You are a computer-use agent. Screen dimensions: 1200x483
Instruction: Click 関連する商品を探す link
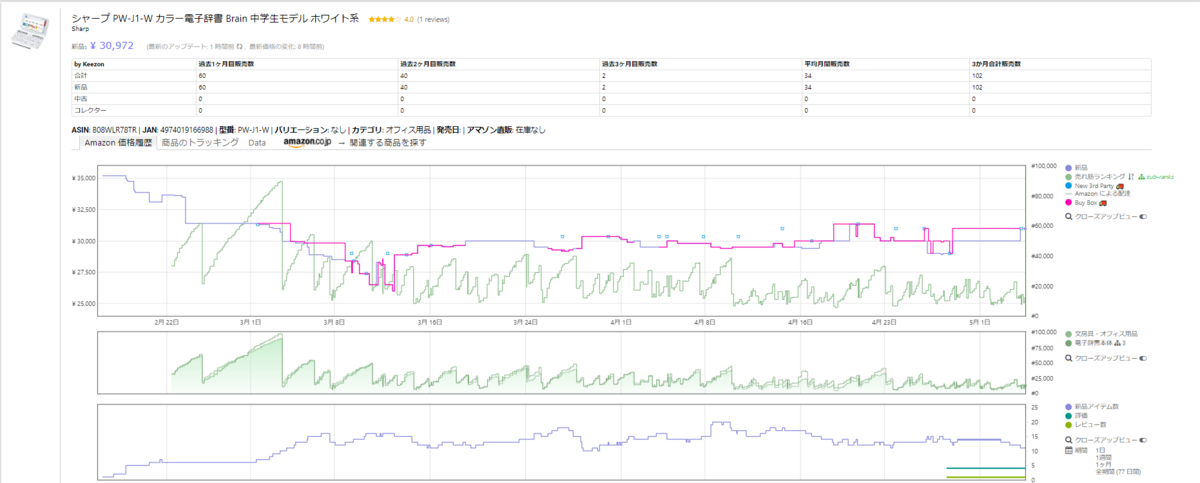(x=388, y=143)
